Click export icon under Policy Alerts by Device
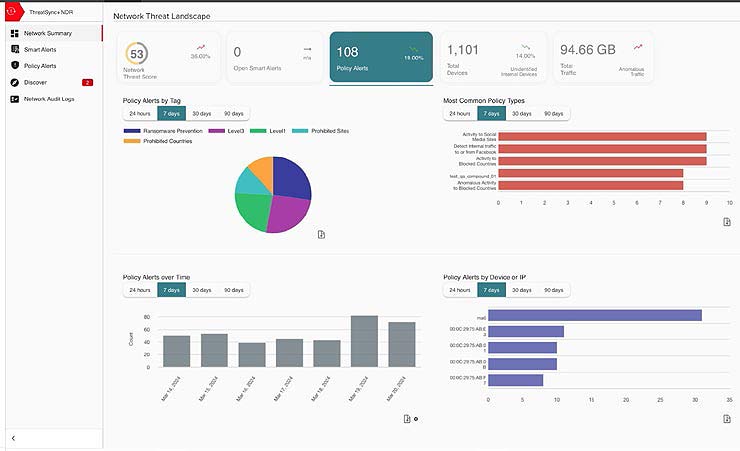740x451 pixels. click(727, 418)
